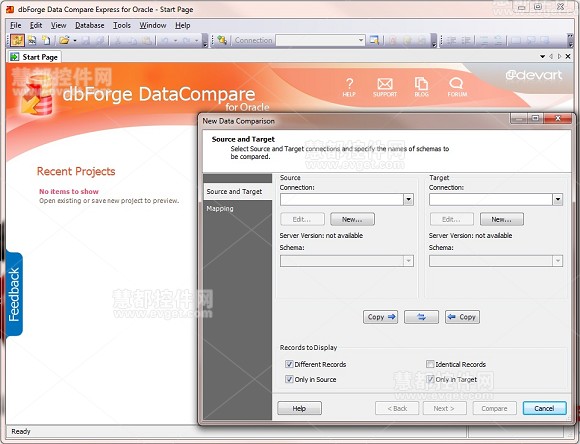The height and width of the screenshot is (444, 580).
Task: Click Copy source to target arrow button
Action: pyautogui.click(x=380, y=317)
